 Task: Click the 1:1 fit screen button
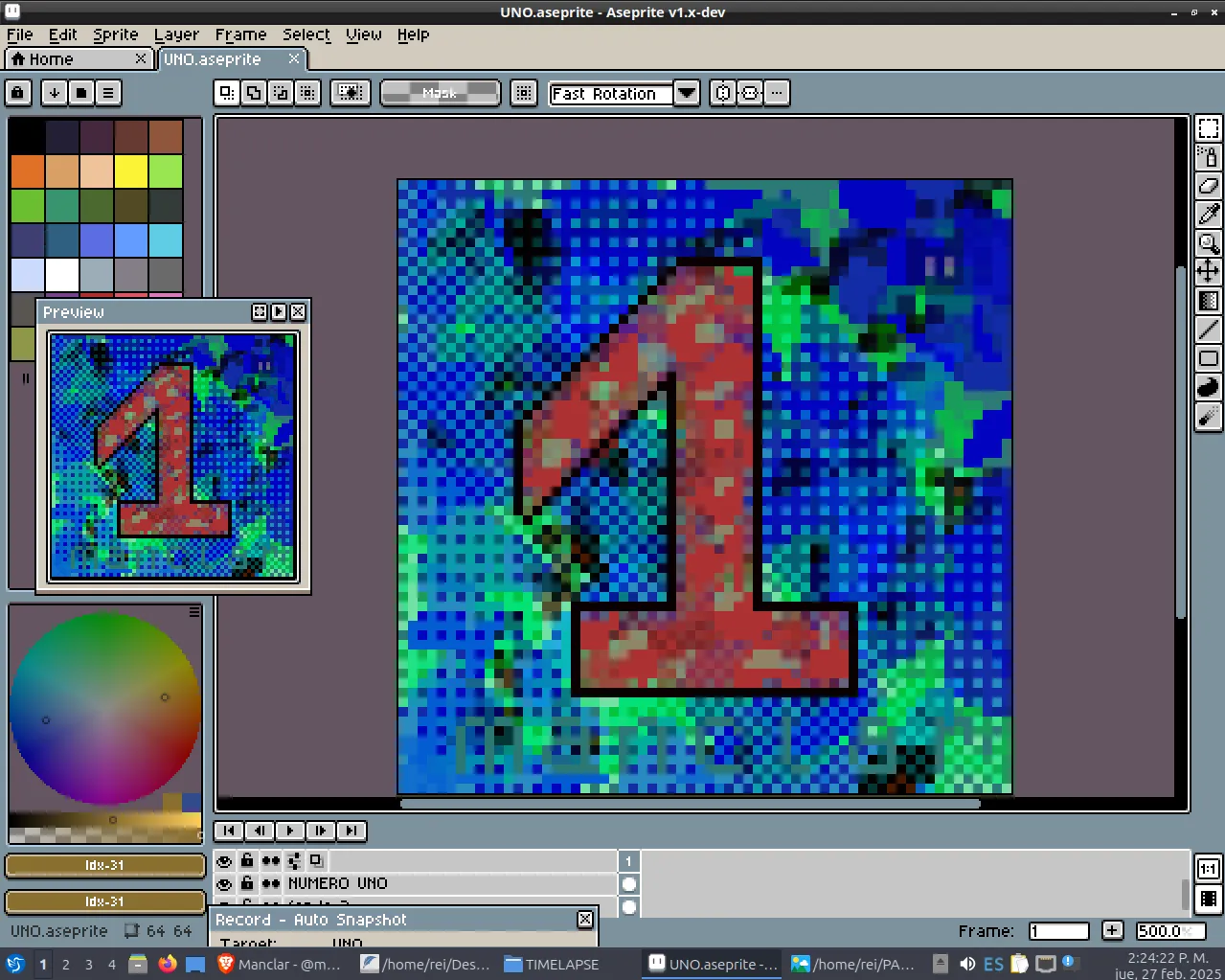tap(1209, 869)
